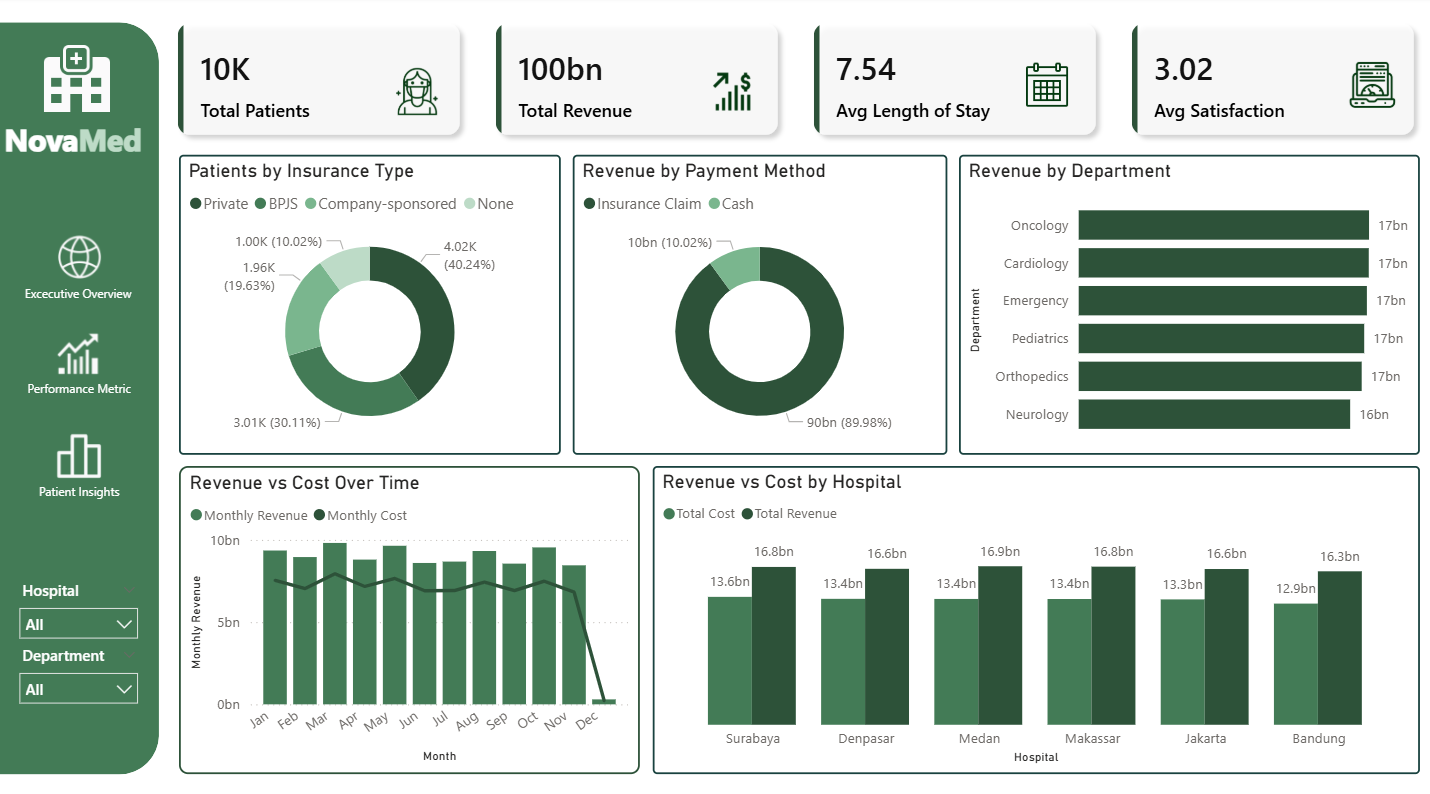Click the Revenue vs Cost by Hospital title
The image size is (1430, 794).
[x=783, y=481]
